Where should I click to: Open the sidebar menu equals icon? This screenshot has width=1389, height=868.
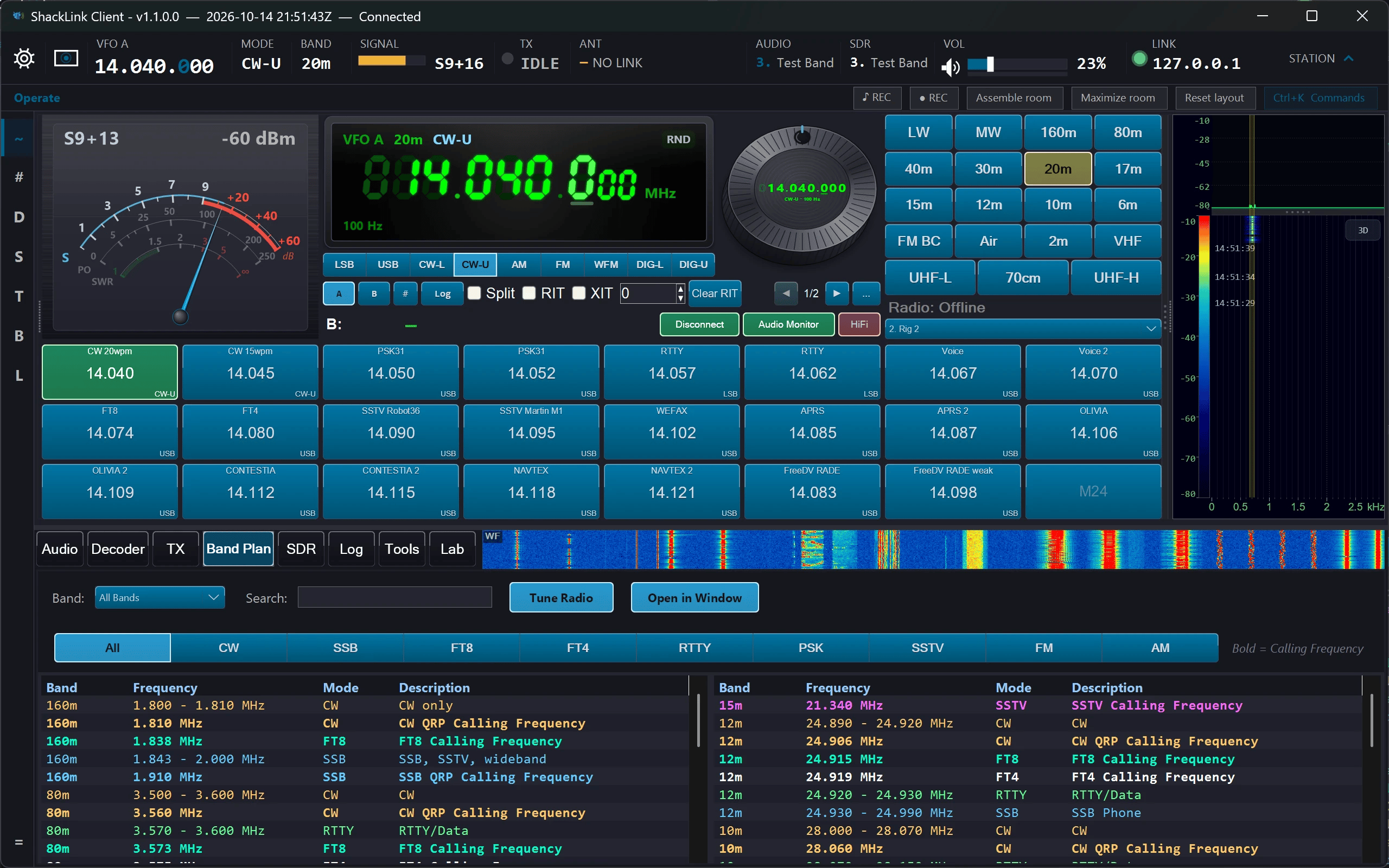tap(19, 842)
